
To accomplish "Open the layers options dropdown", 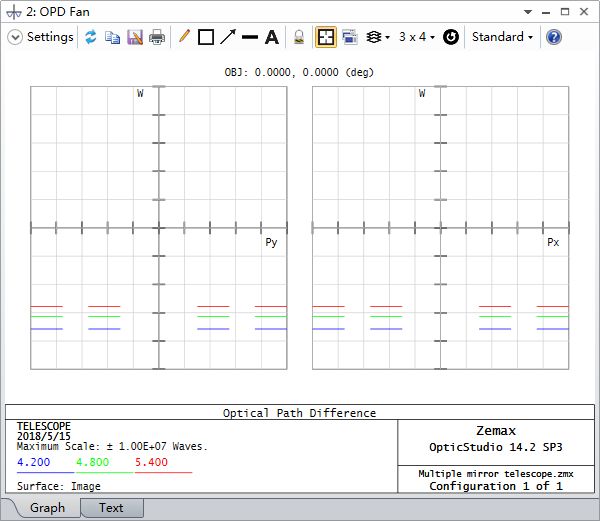I will click(x=378, y=37).
